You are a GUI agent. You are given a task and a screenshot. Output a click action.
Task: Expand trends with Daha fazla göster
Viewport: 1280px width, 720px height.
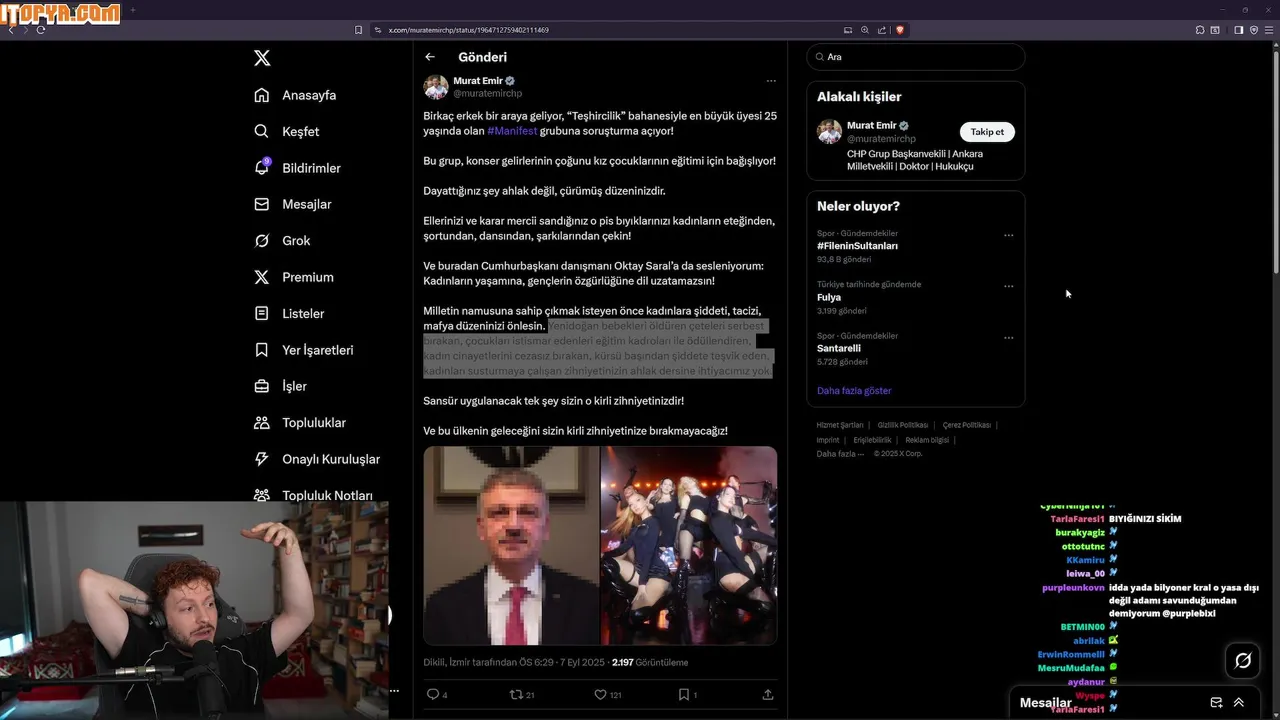[x=854, y=391]
